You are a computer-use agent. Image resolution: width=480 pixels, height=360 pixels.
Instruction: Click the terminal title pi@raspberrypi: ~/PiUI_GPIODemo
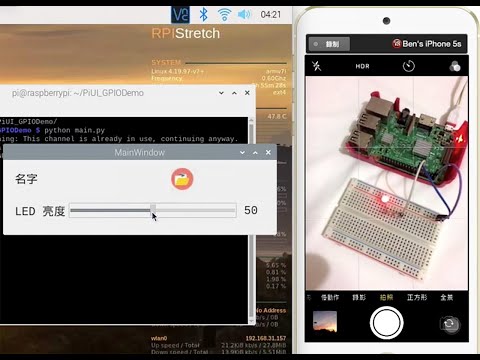(x=78, y=93)
